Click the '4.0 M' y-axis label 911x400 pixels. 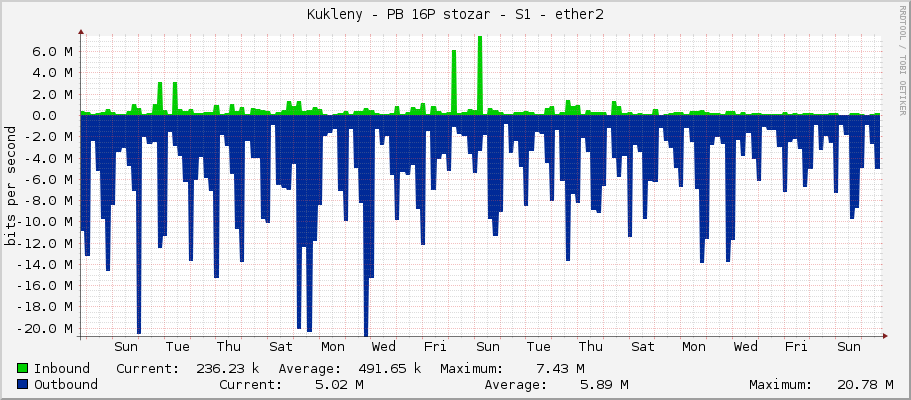53,73
